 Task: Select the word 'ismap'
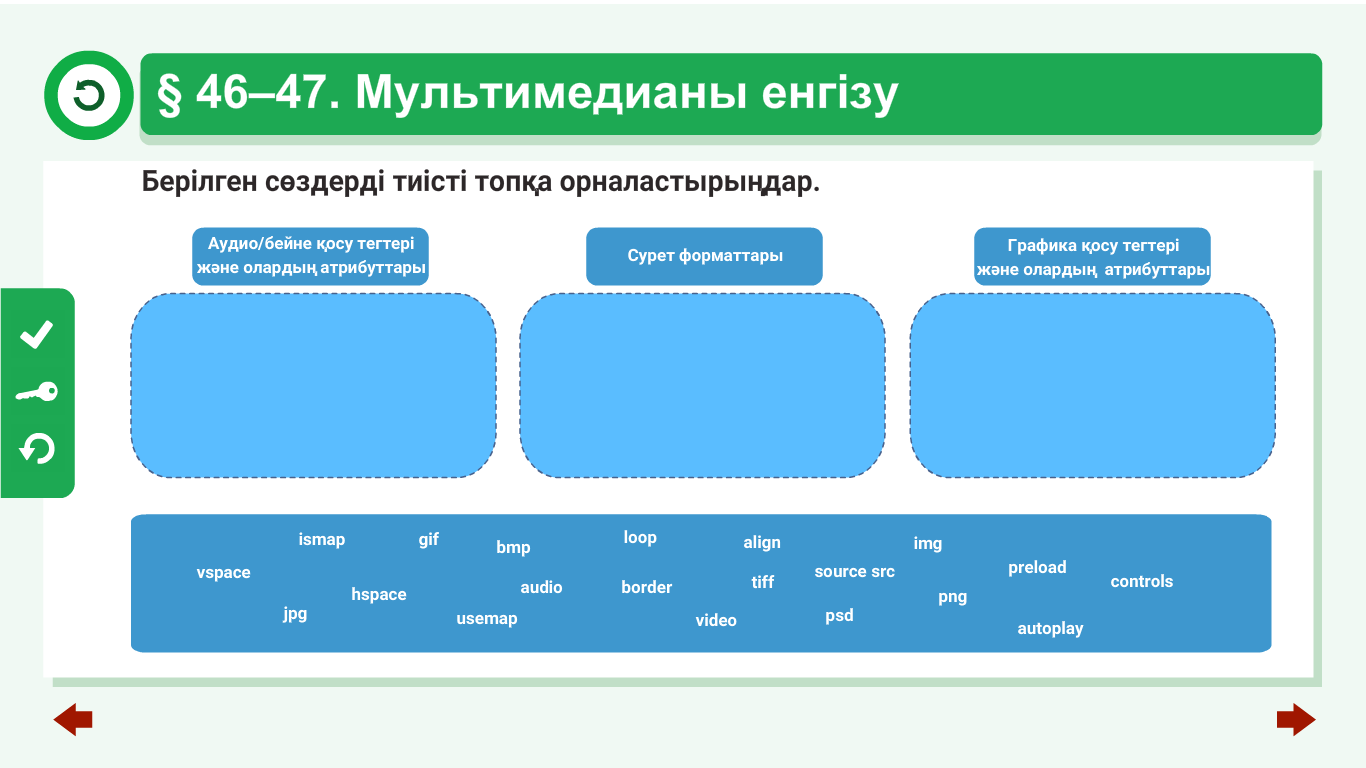click(322, 540)
